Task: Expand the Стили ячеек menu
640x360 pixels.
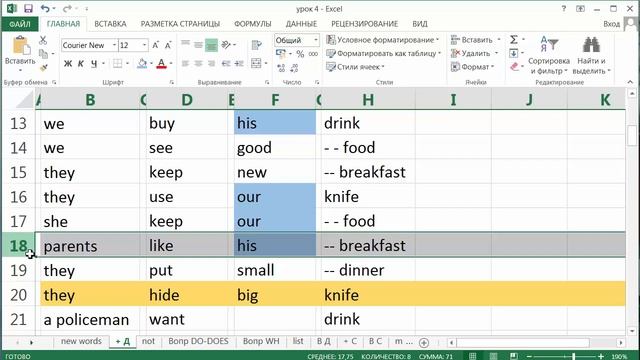Action: coord(356,67)
